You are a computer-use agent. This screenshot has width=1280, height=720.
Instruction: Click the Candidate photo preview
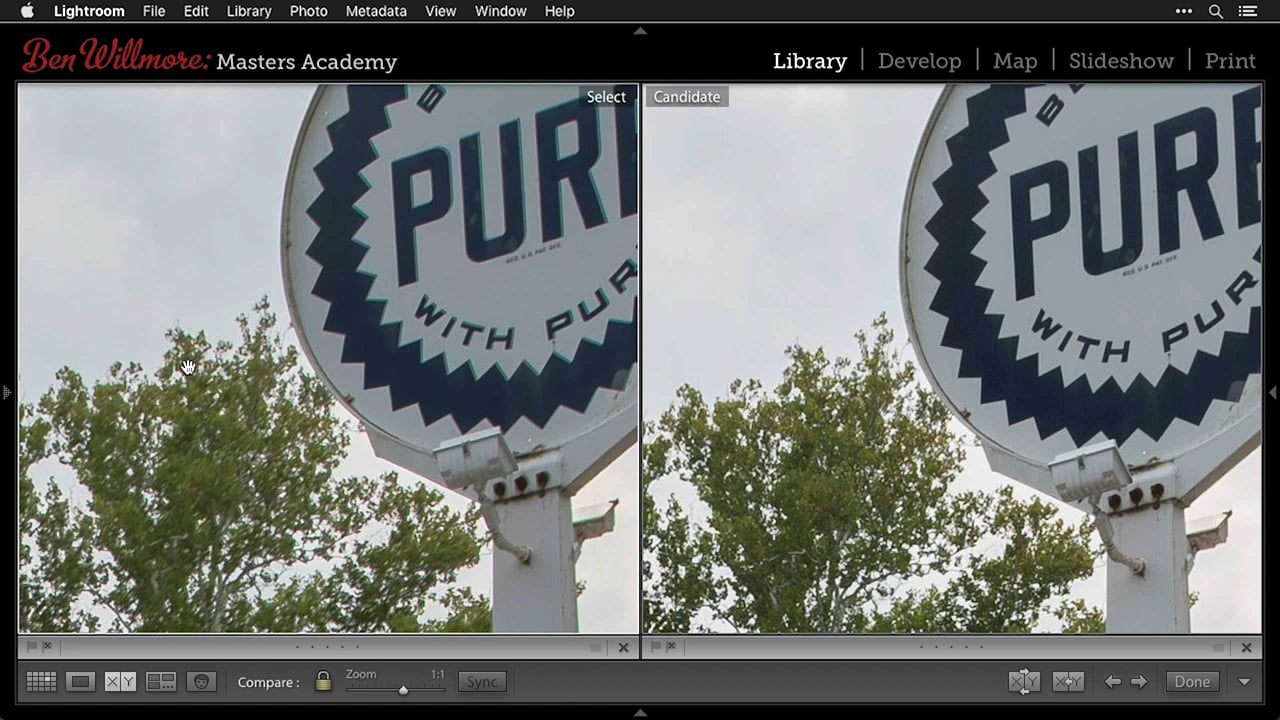coord(952,359)
